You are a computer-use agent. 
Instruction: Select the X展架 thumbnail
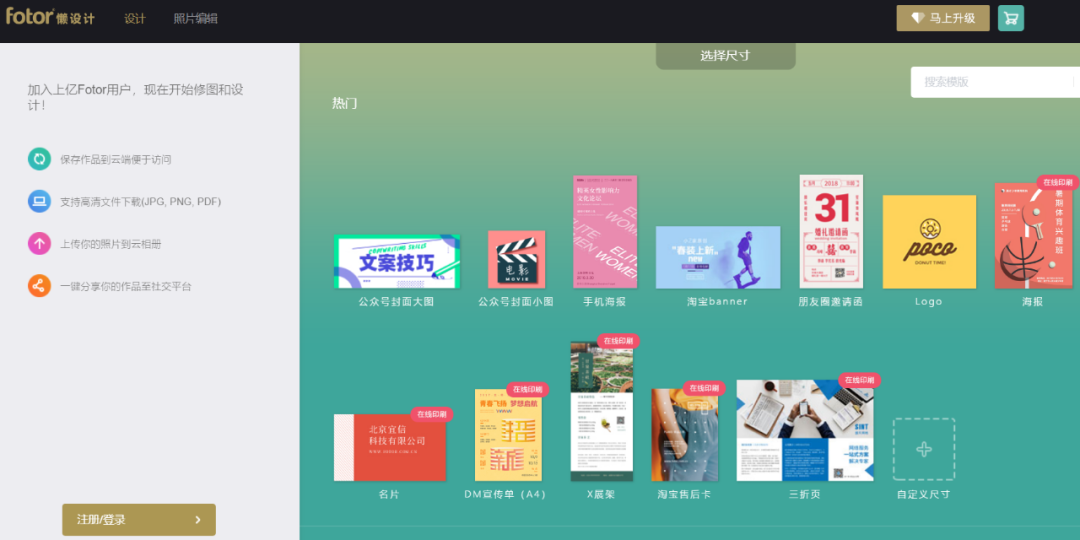click(x=602, y=411)
